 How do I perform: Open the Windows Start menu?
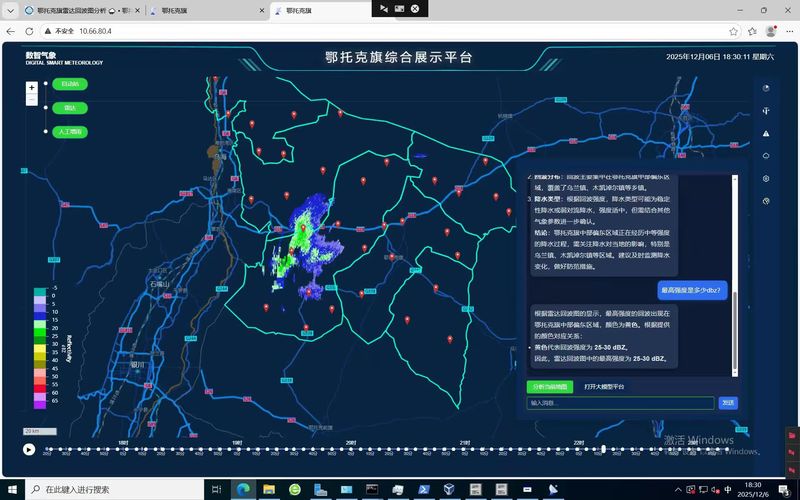(x=12, y=489)
